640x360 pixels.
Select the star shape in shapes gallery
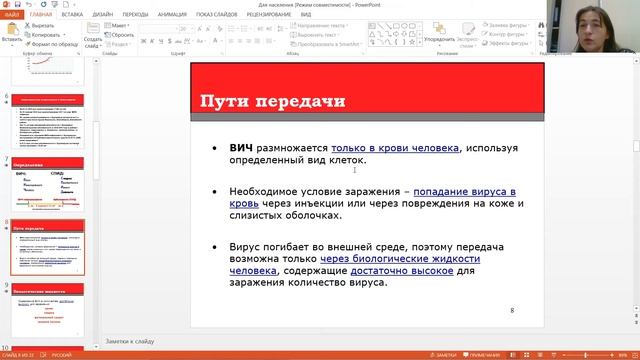click(412, 42)
